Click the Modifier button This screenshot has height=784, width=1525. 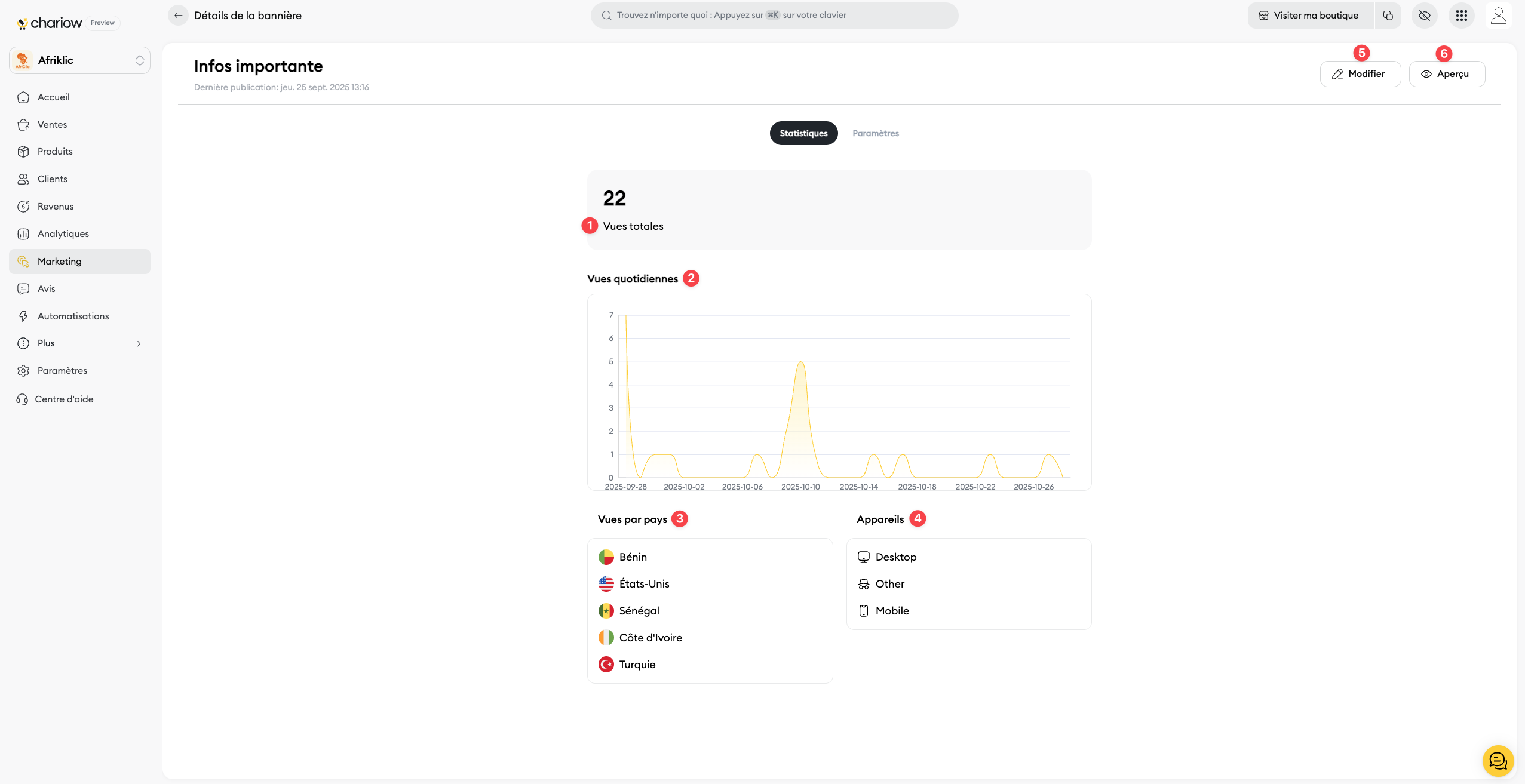tap(1360, 74)
